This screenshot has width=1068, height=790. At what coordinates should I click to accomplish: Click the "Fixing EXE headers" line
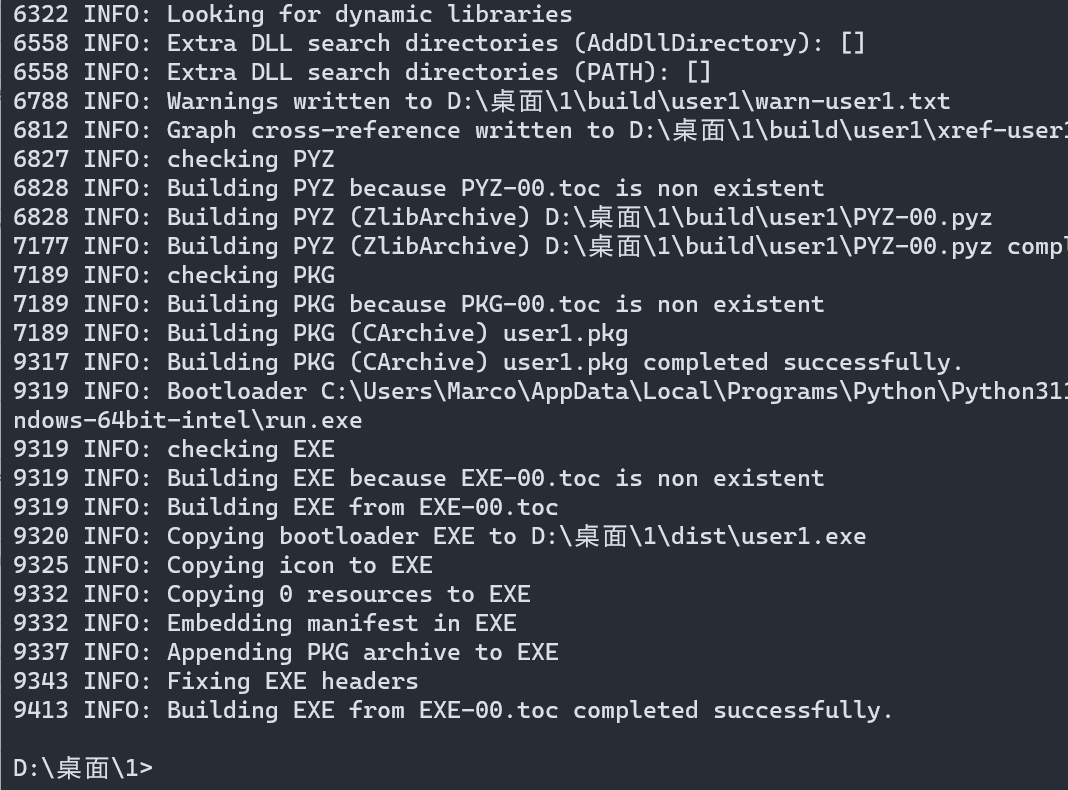point(292,681)
